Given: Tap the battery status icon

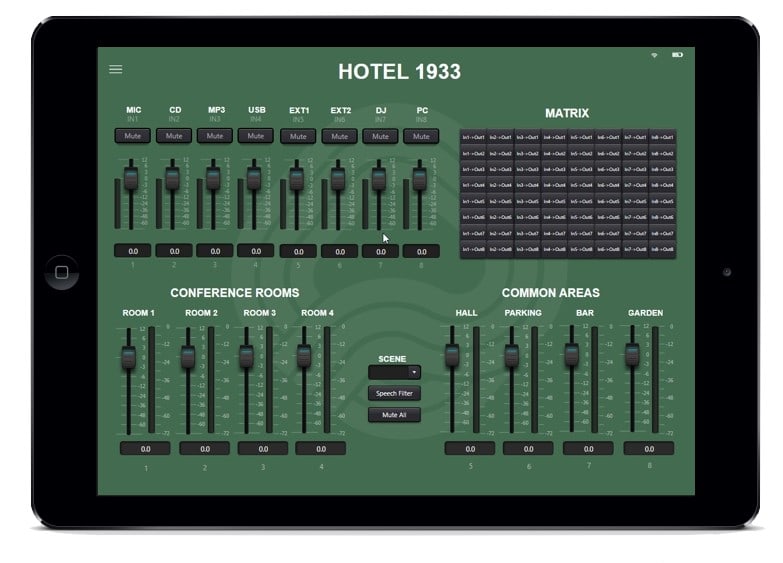Looking at the screenshot, I should pyautogui.click(x=677, y=55).
